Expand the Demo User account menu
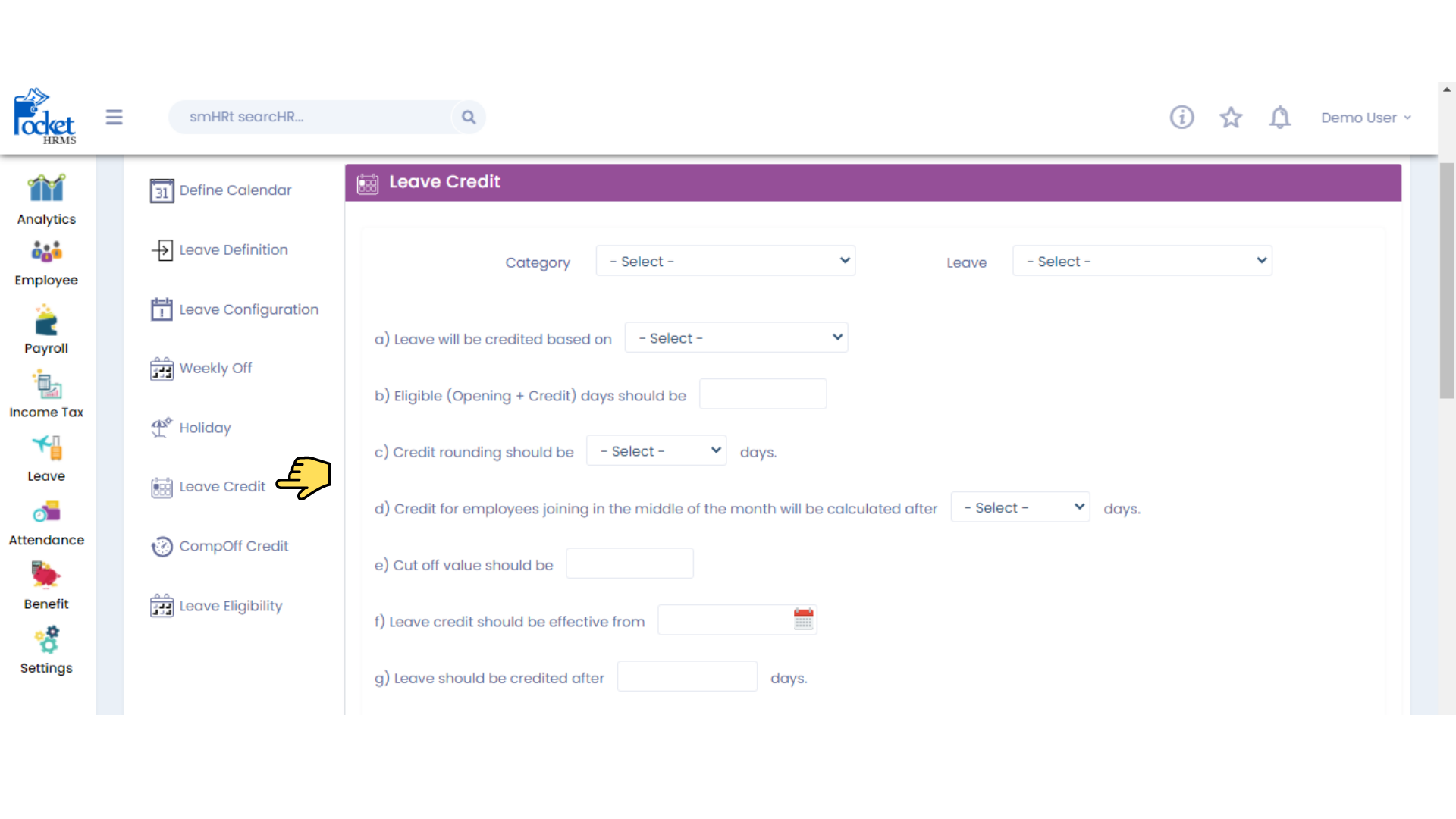This screenshot has height=819, width=1456. coord(1366,118)
